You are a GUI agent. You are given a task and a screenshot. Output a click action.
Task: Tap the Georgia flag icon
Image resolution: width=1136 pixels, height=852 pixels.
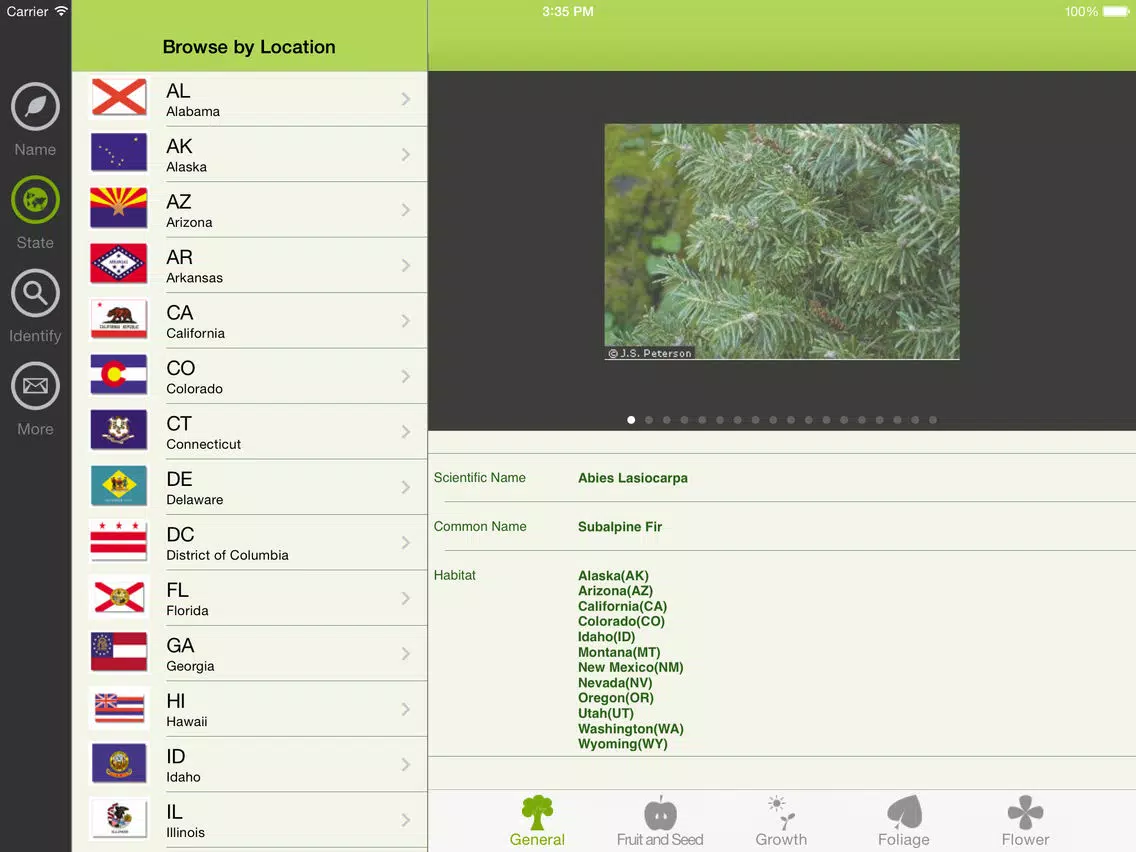(x=119, y=652)
